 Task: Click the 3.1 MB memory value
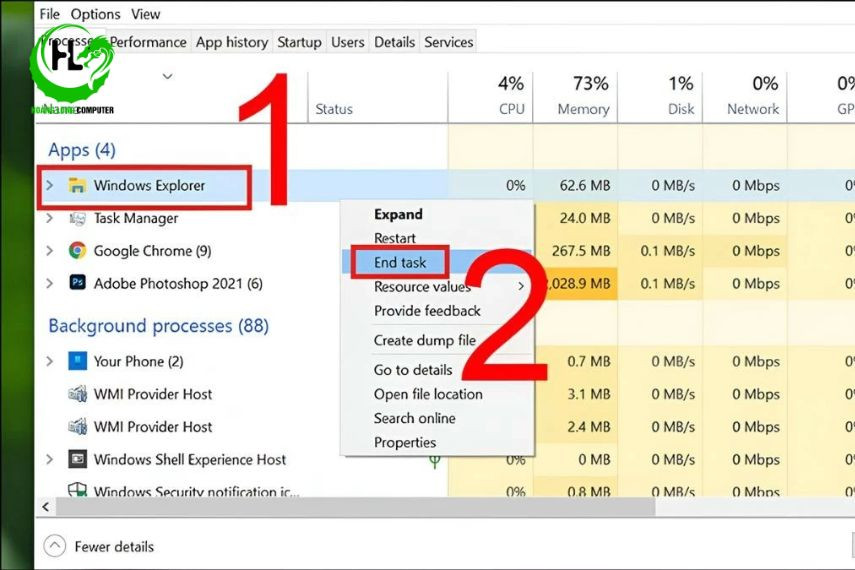coord(588,394)
